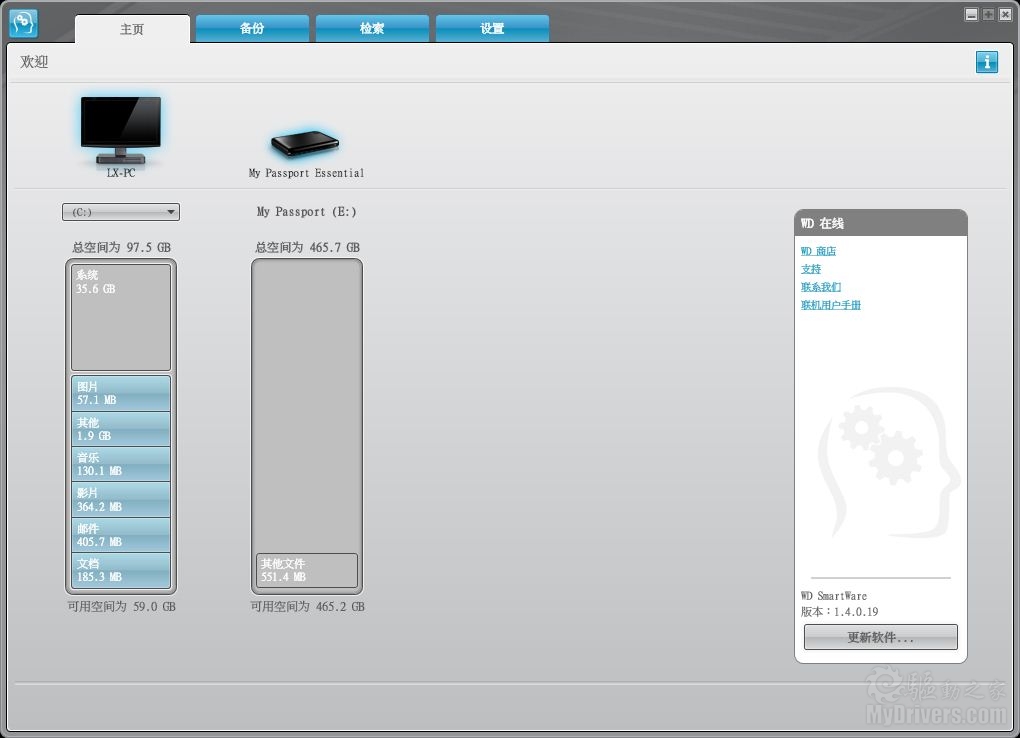
Task: Select the 邮件 405.7 MB category
Action: (x=121, y=535)
